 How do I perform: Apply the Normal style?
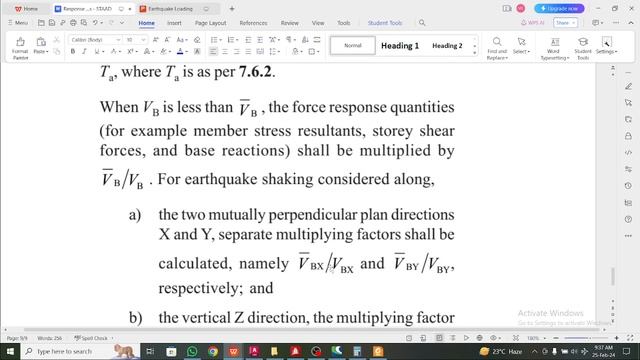click(x=353, y=45)
